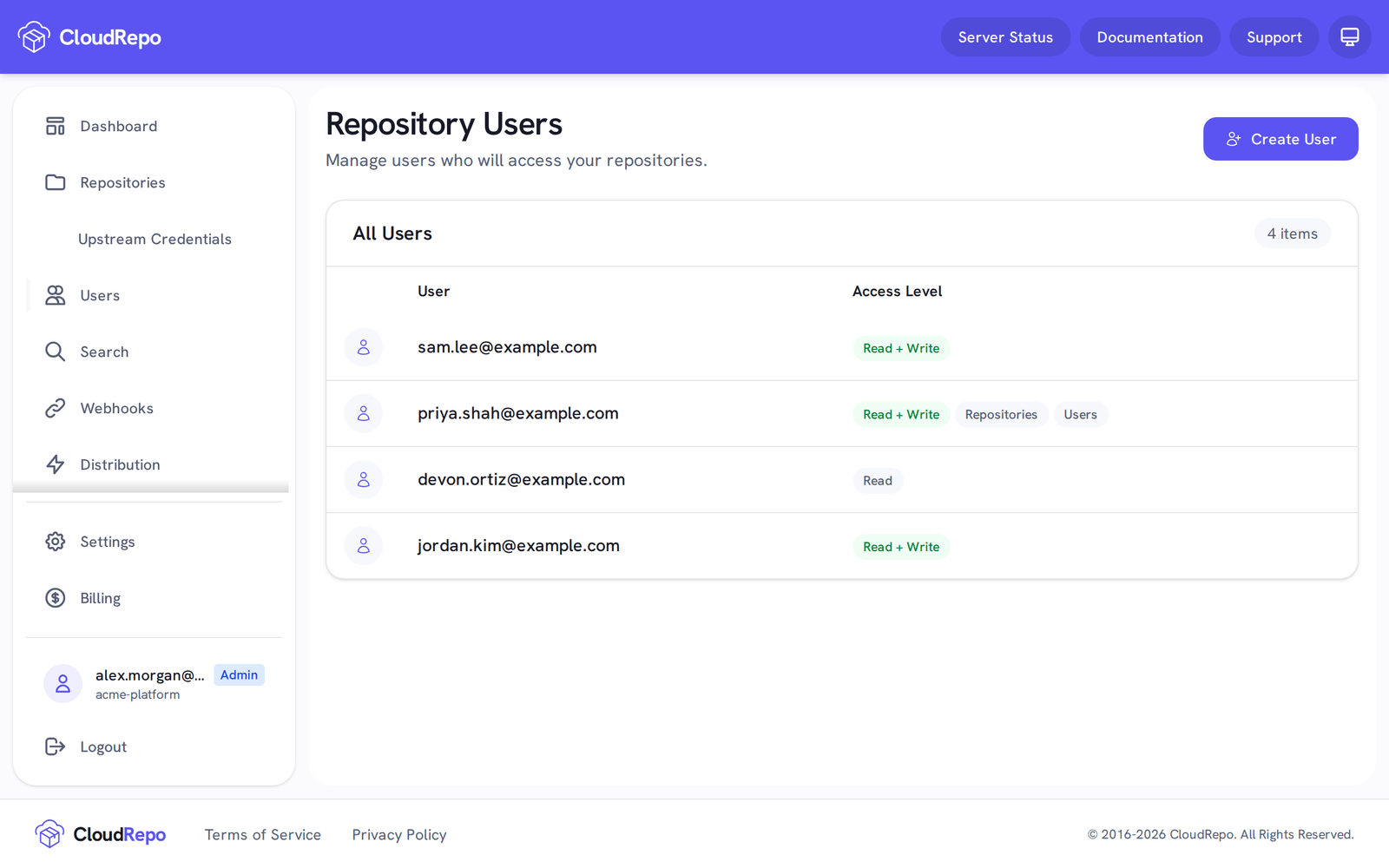Screen dimensions: 1389x868
Task: Click the Dashboard icon in sidebar
Action: [x=56, y=126]
